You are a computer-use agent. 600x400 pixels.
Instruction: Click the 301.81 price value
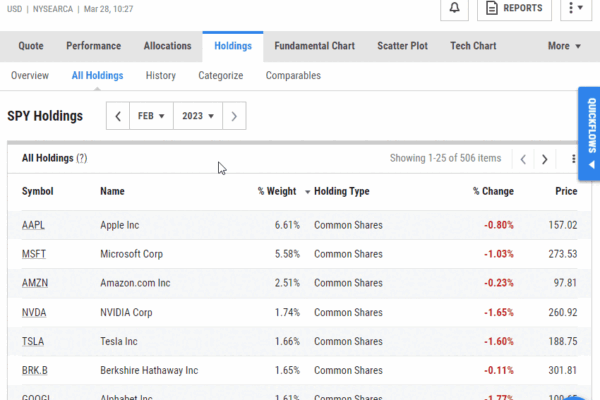click(562, 371)
